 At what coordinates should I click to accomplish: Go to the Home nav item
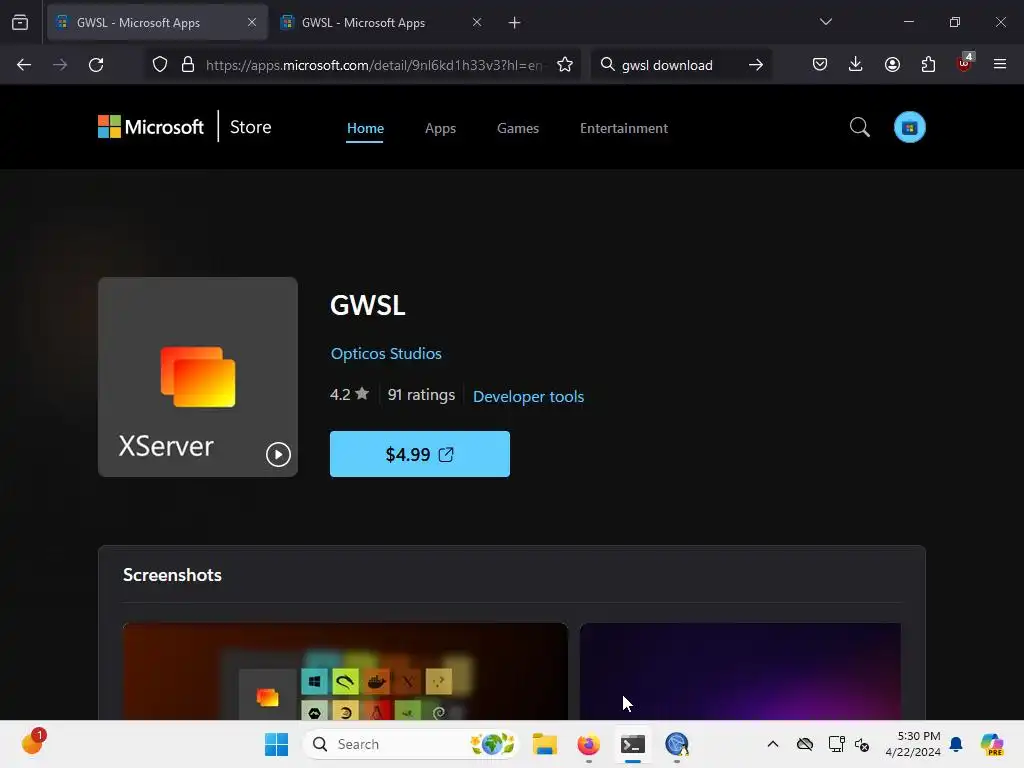point(365,128)
